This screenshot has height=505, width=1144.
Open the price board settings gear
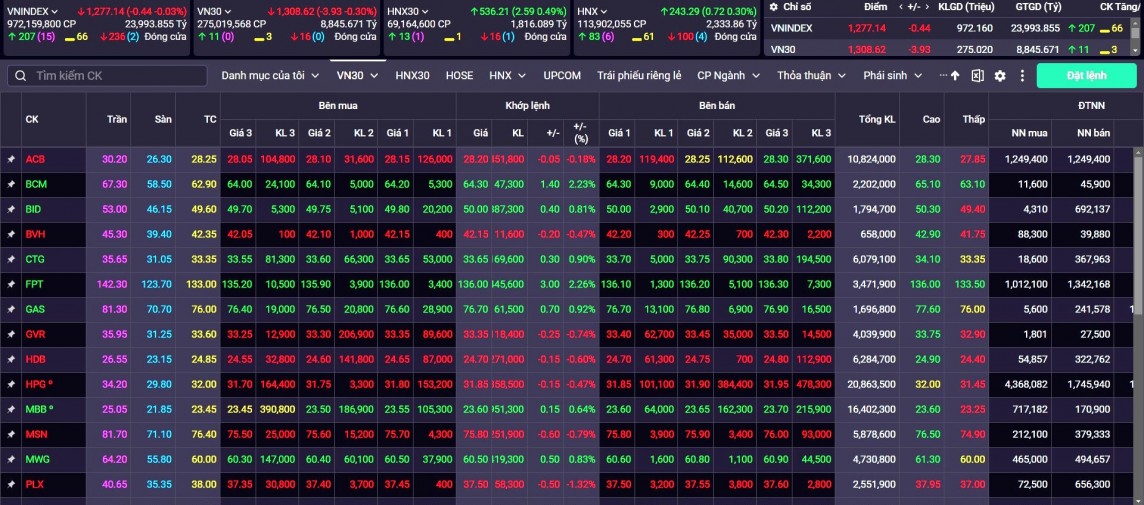click(x=997, y=76)
